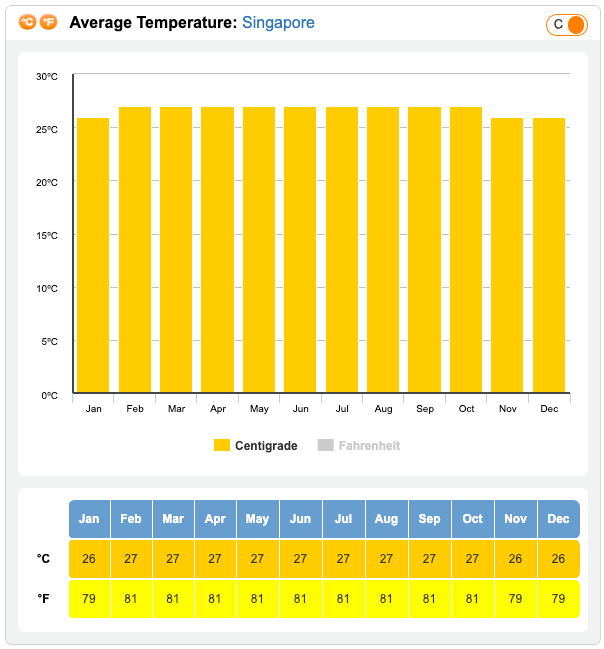604x649 pixels.
Task: Click the °C row label in table
Action: tap(43, 558)
